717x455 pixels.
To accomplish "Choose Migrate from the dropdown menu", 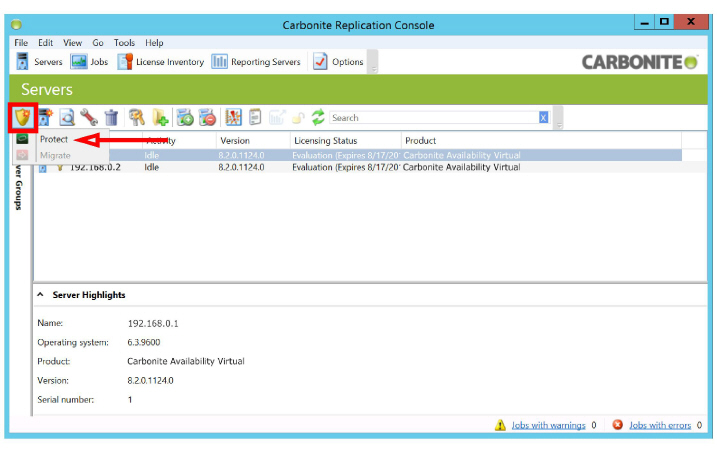I will point(55,155).
